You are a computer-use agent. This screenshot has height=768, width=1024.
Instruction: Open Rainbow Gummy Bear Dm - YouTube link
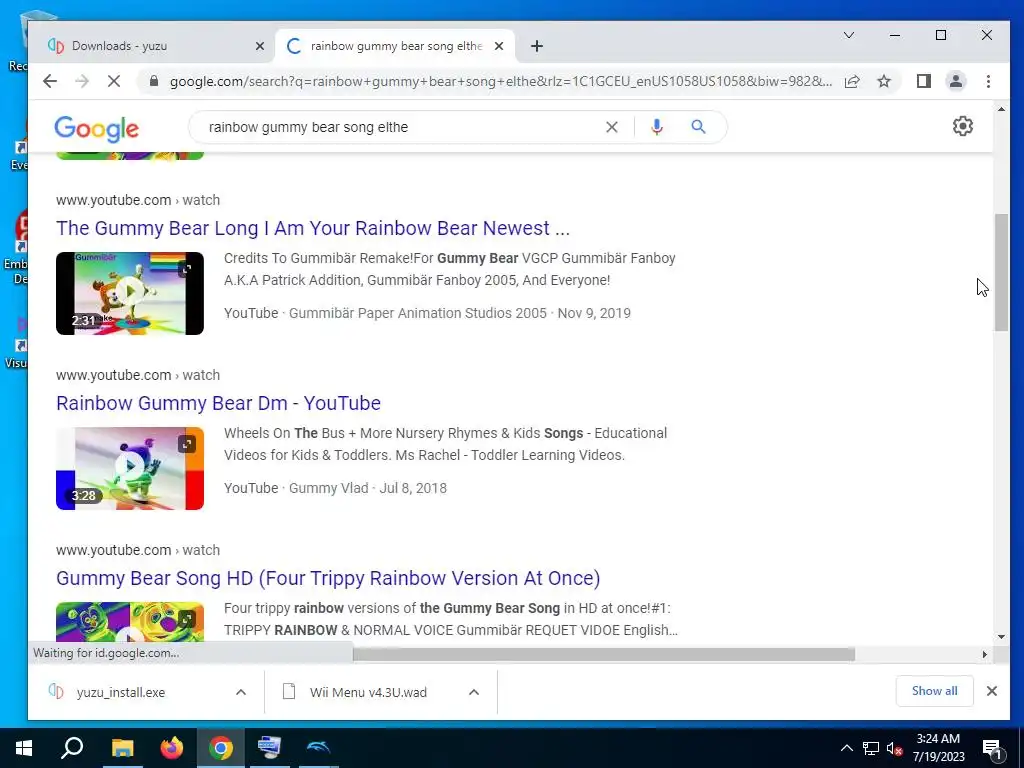tap(218, 403)
